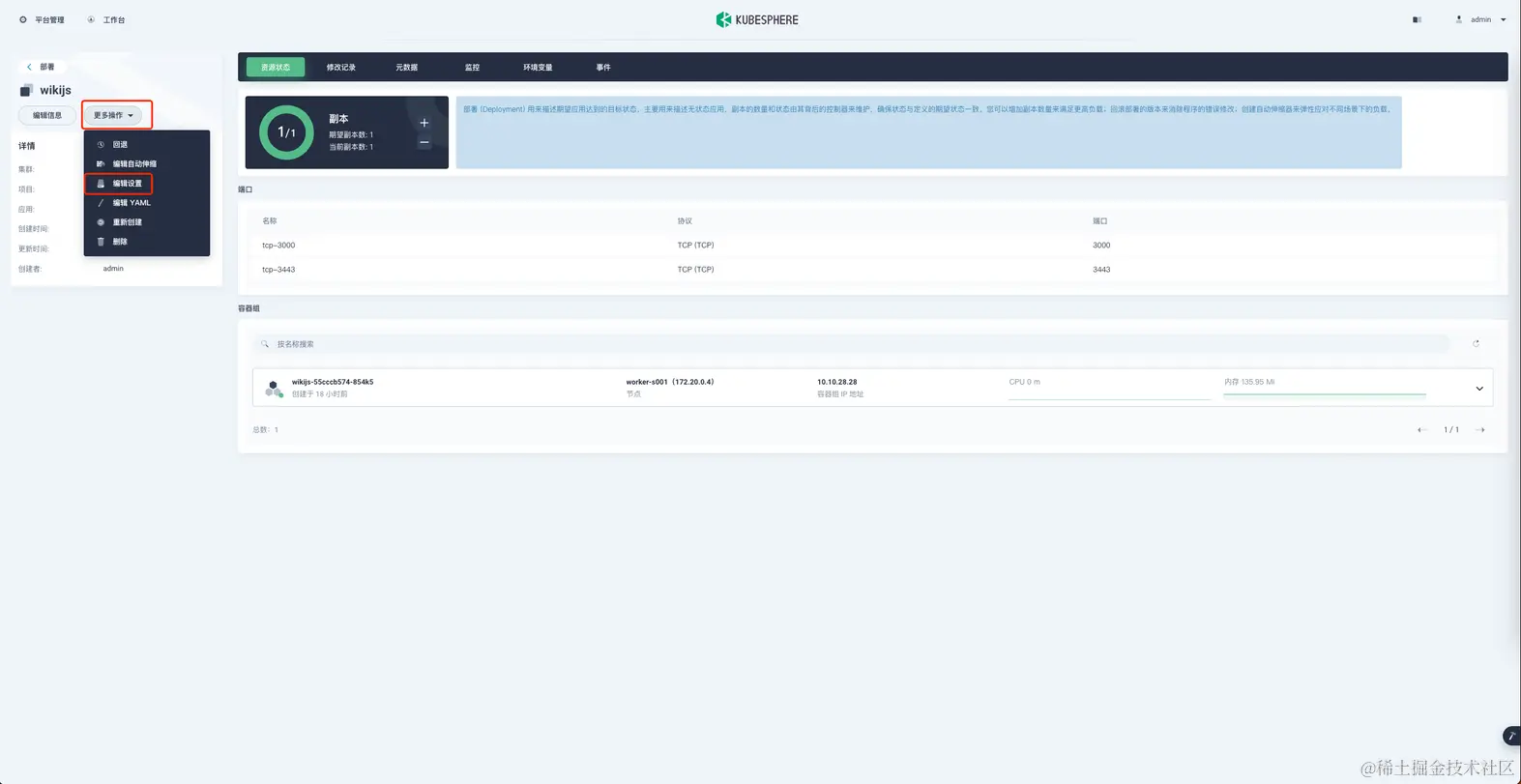Click port value 3443

tap(1101, 270)
